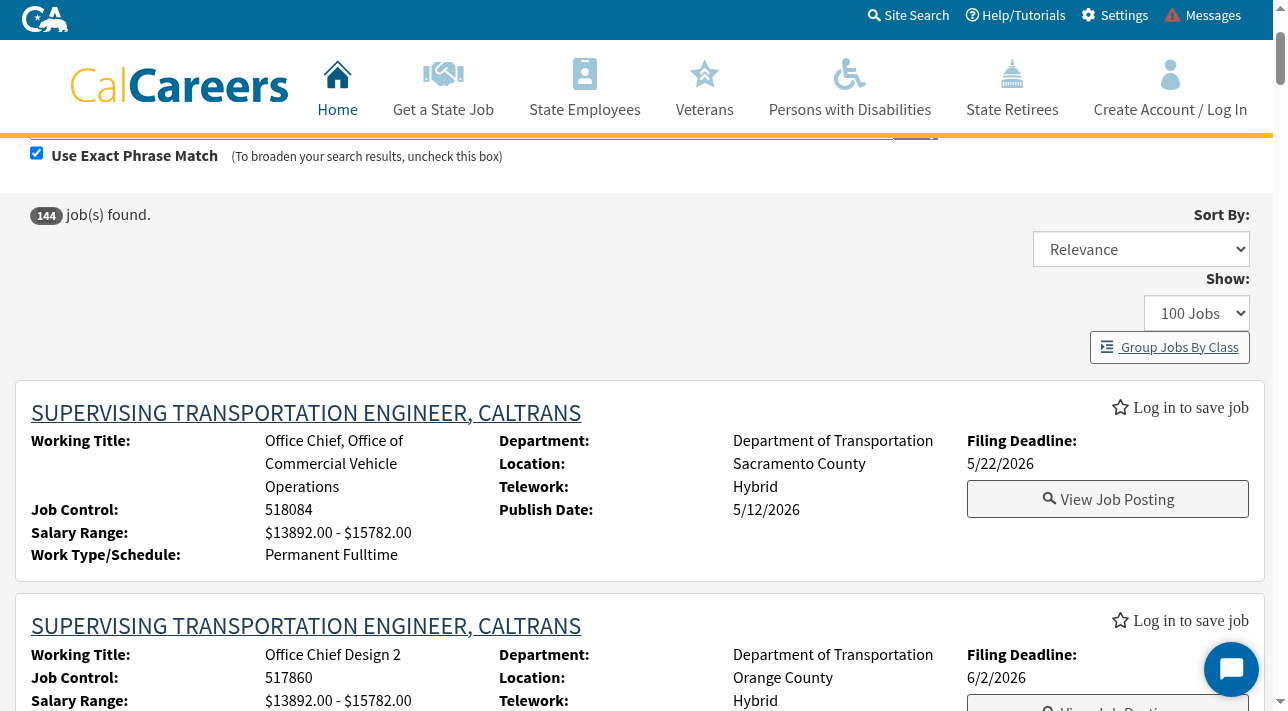Click Messages link text
This screenshot has height=711, width=1288.
(x=1213, y=15)
